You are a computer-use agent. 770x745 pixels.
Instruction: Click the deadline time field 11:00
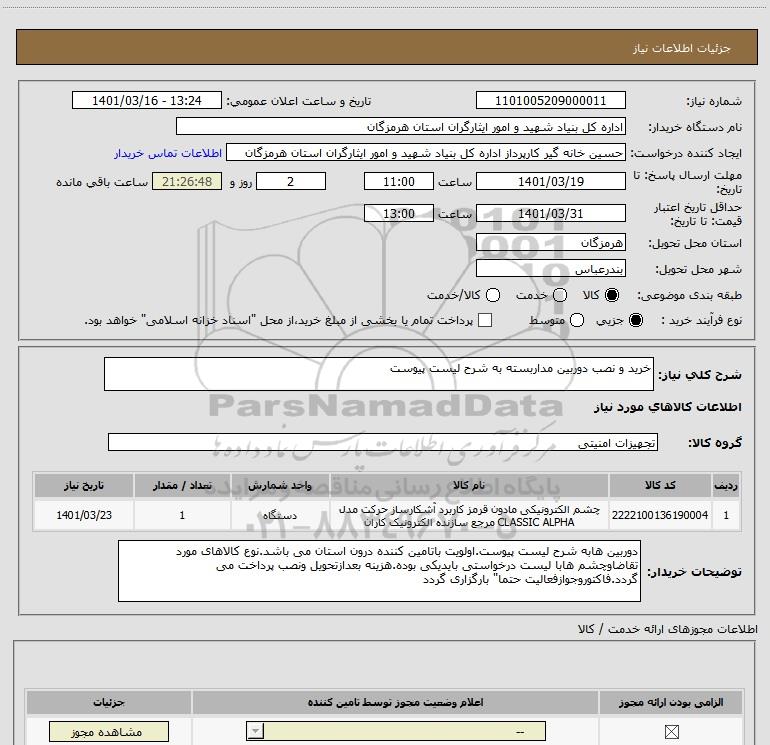click(399, 181)
